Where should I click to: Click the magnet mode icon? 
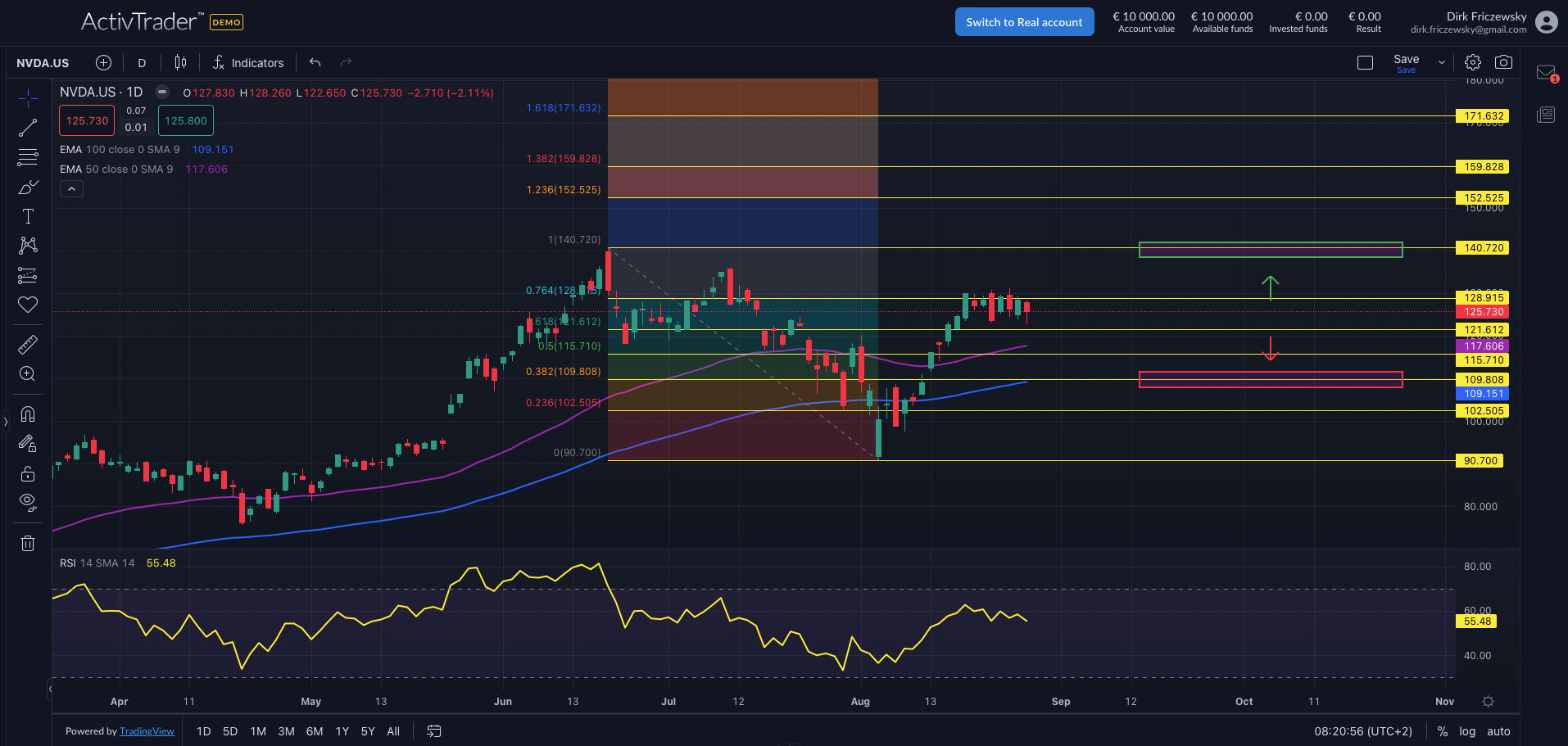tap(28, 414)
